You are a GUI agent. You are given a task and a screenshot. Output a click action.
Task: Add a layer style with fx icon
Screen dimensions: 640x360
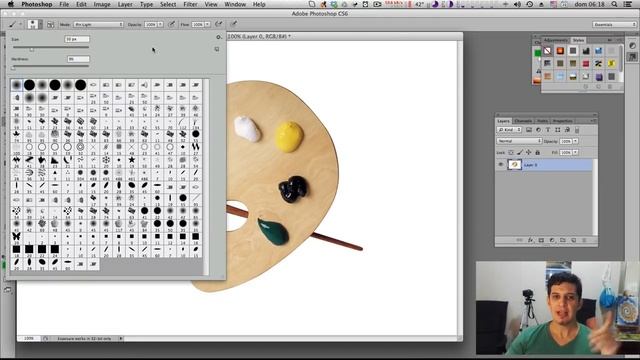coord(531,240)
